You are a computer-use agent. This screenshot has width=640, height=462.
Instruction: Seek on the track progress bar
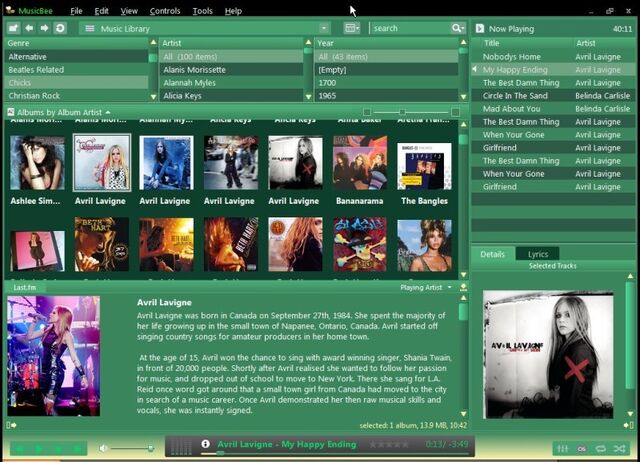click(x=336, y=453)
